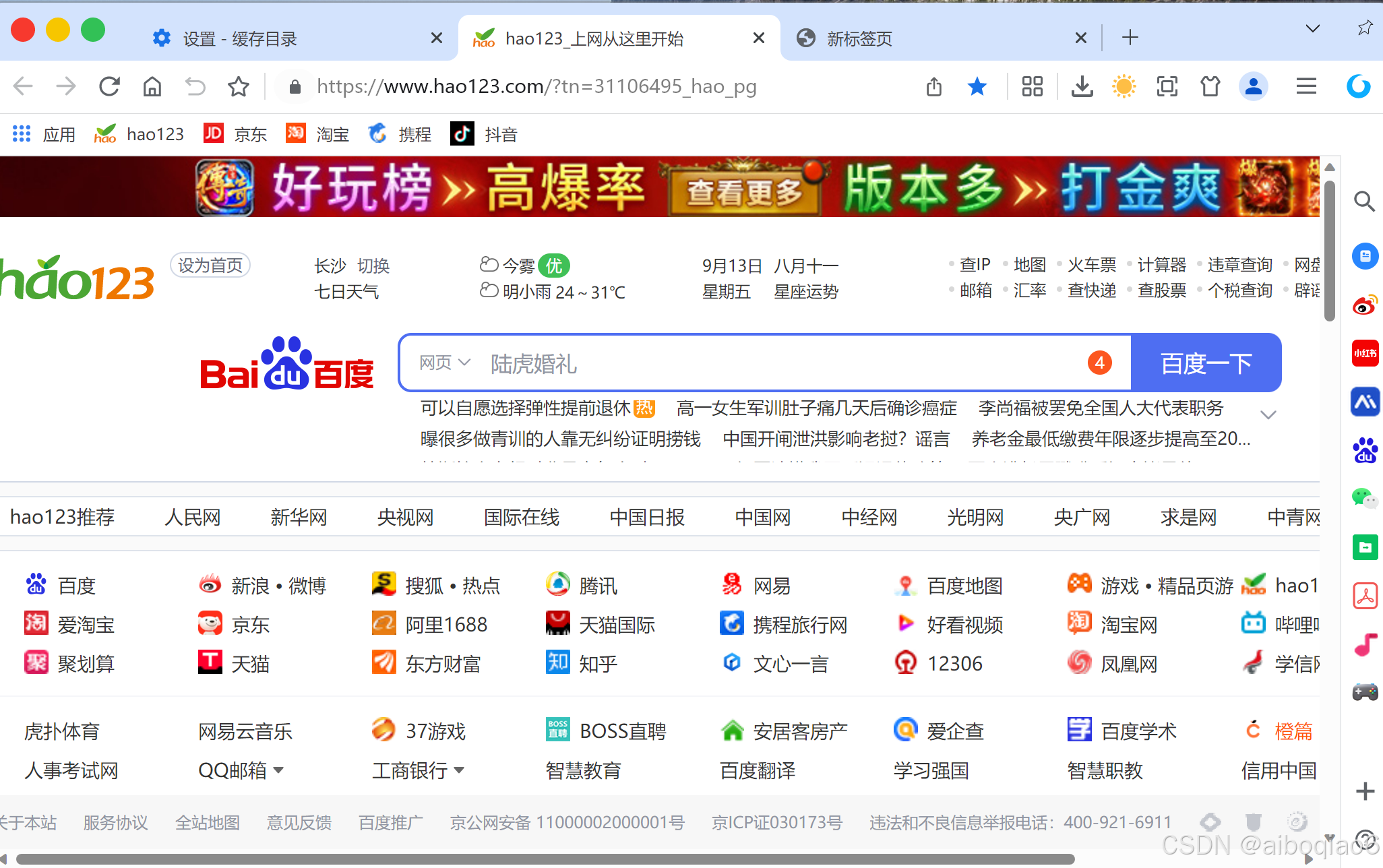Screen dimensions: 1383x868
Task: Open the Baidu paw sidebar icon
Action: [1365, 450]
